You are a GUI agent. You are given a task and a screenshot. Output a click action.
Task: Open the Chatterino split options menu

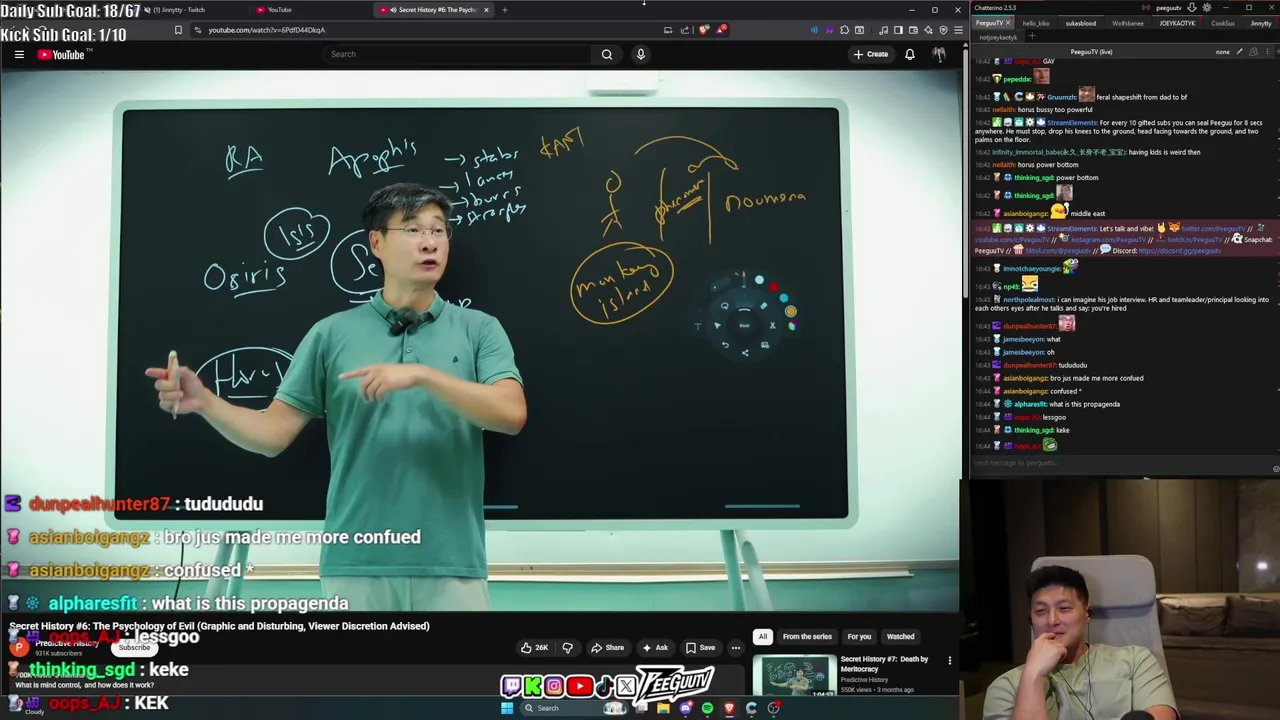(x=1268, y=52)
